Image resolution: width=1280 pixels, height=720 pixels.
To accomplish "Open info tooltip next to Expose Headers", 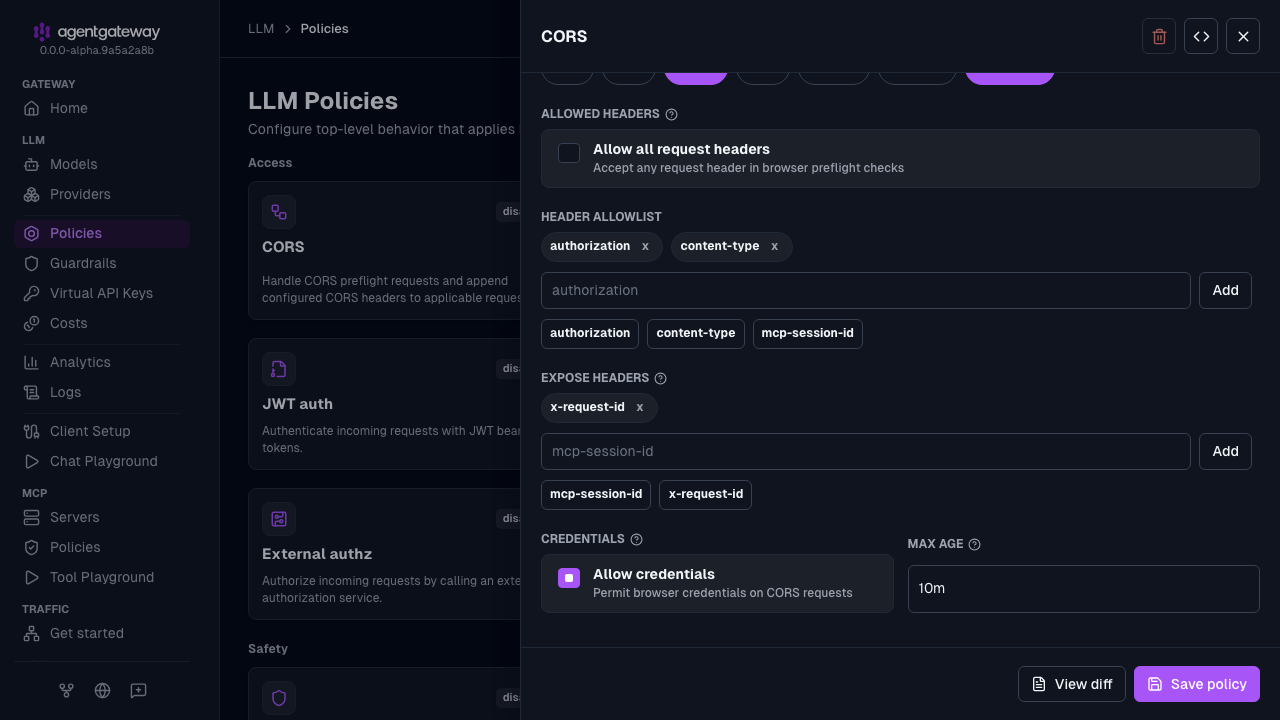I will tap(660, 378).
